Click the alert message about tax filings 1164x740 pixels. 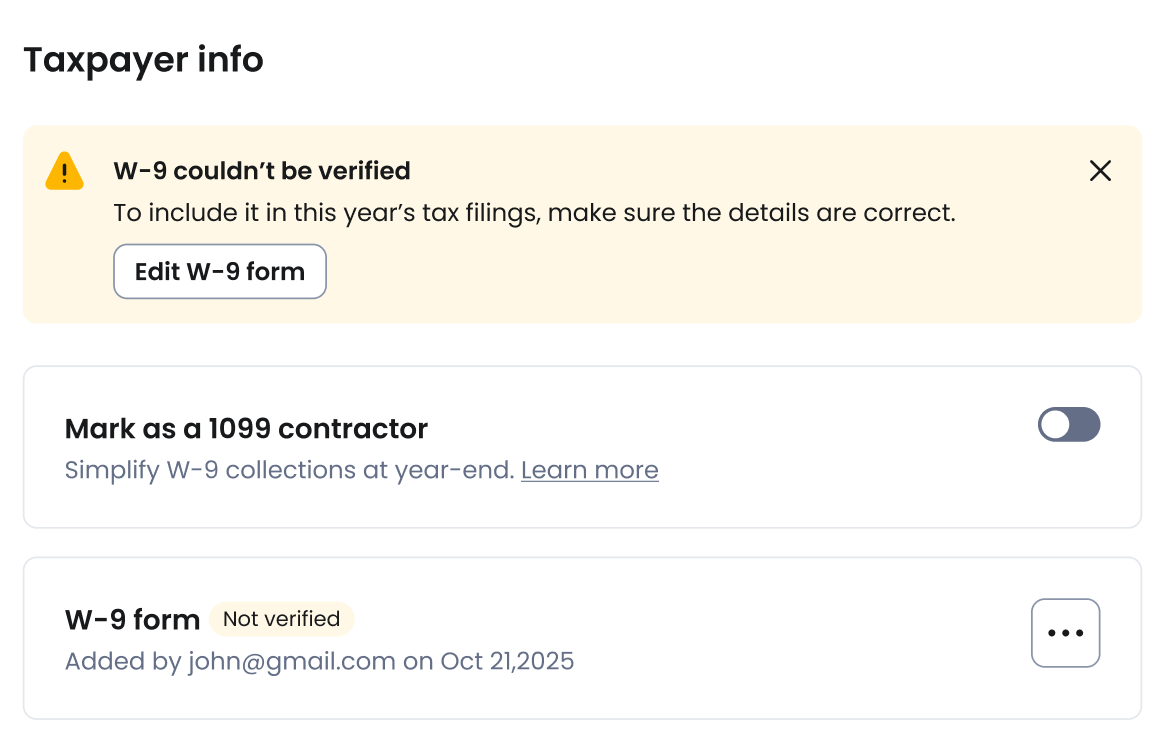point(534,213)
